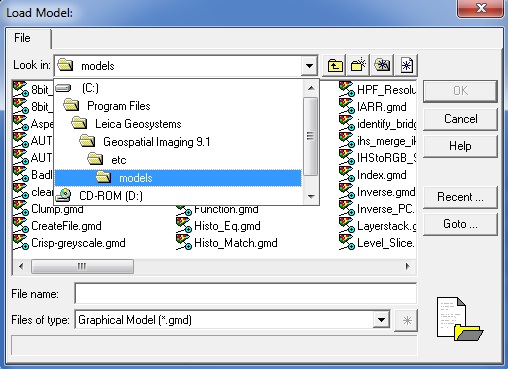
Task: Select Crisp-greyscale.gmd file name
Action: tap(78, 243)
